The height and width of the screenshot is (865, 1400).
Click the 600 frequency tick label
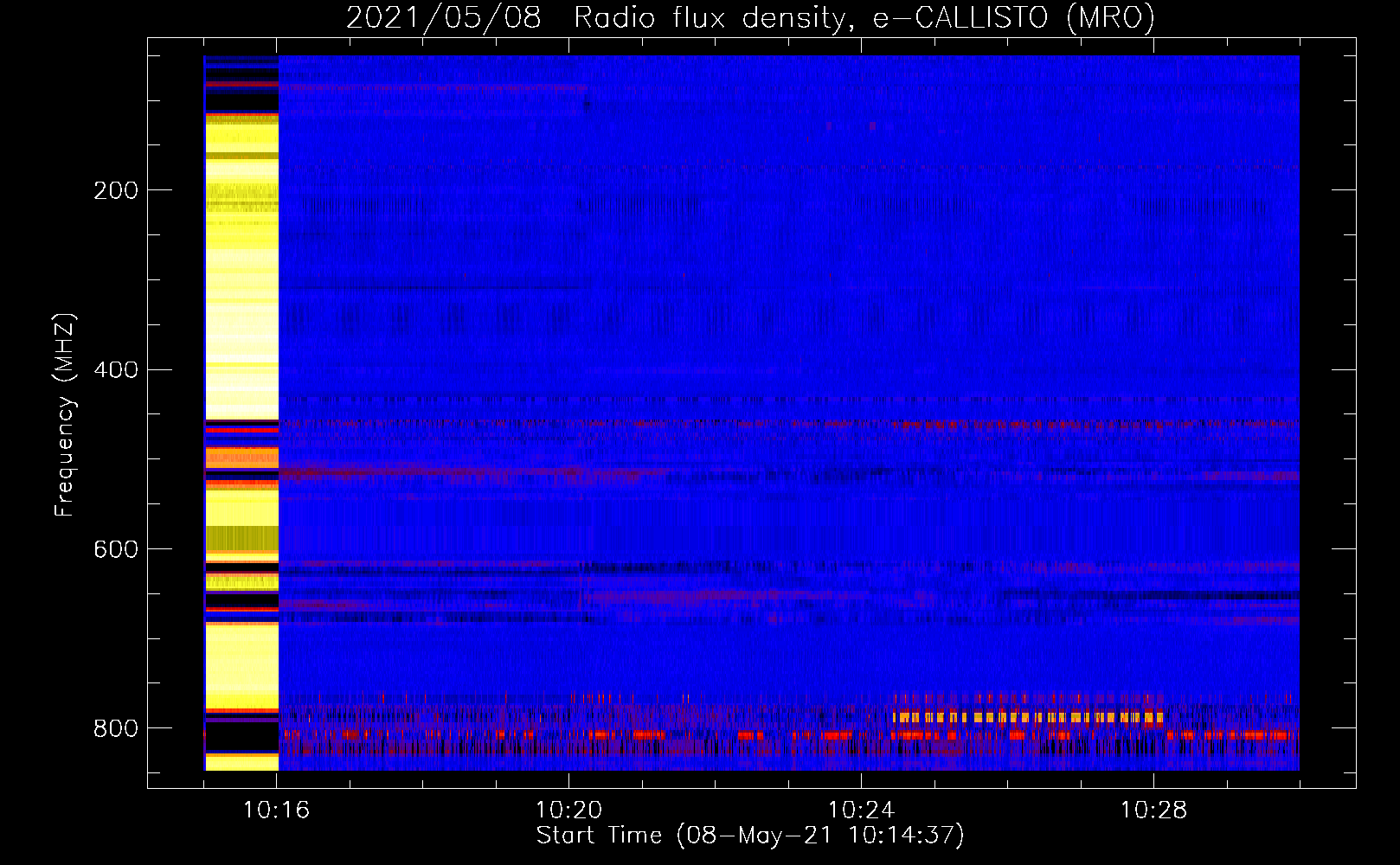(x=116, y=550)
